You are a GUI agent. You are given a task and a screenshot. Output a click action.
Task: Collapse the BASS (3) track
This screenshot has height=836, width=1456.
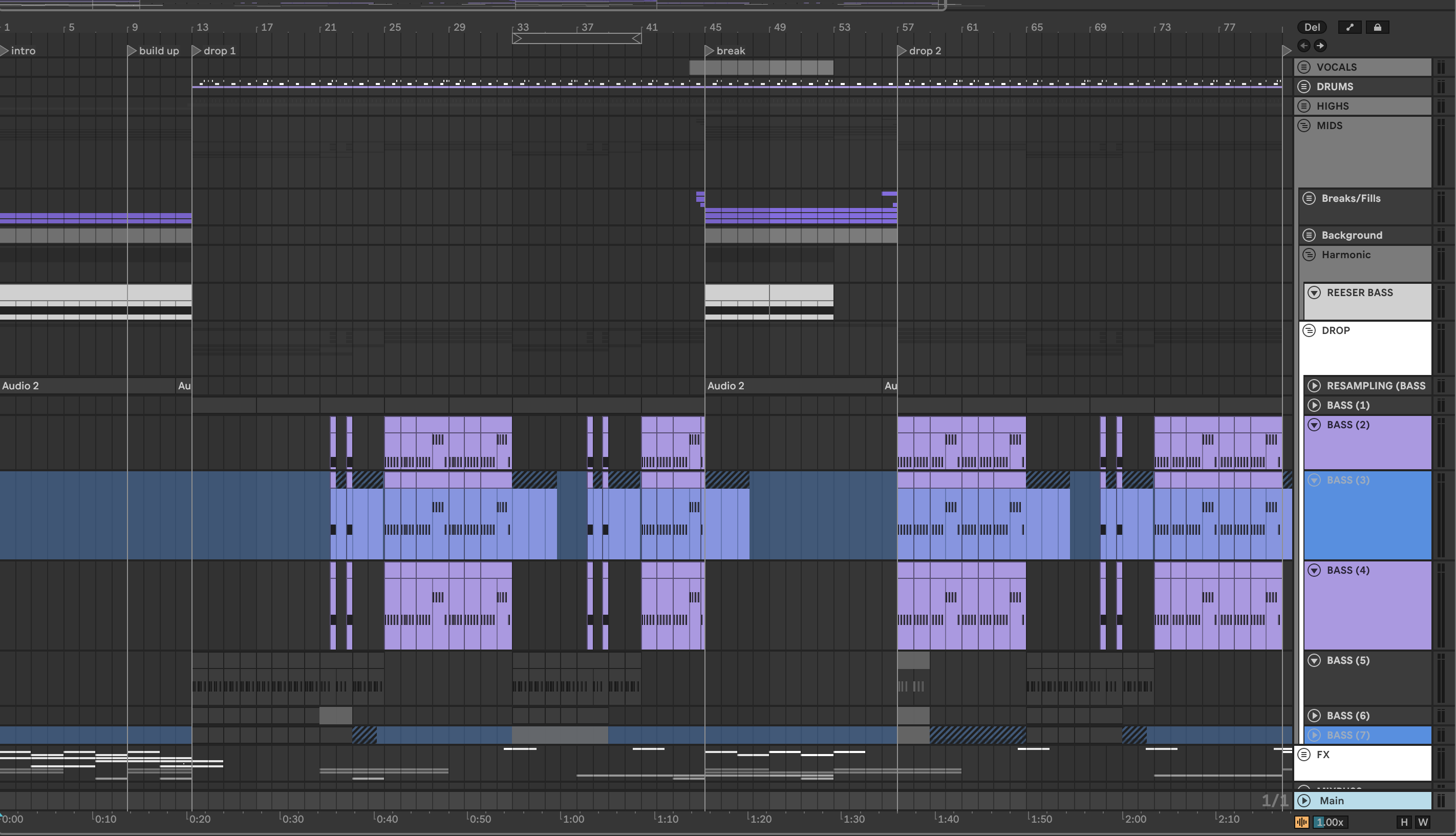point(1314,480)
